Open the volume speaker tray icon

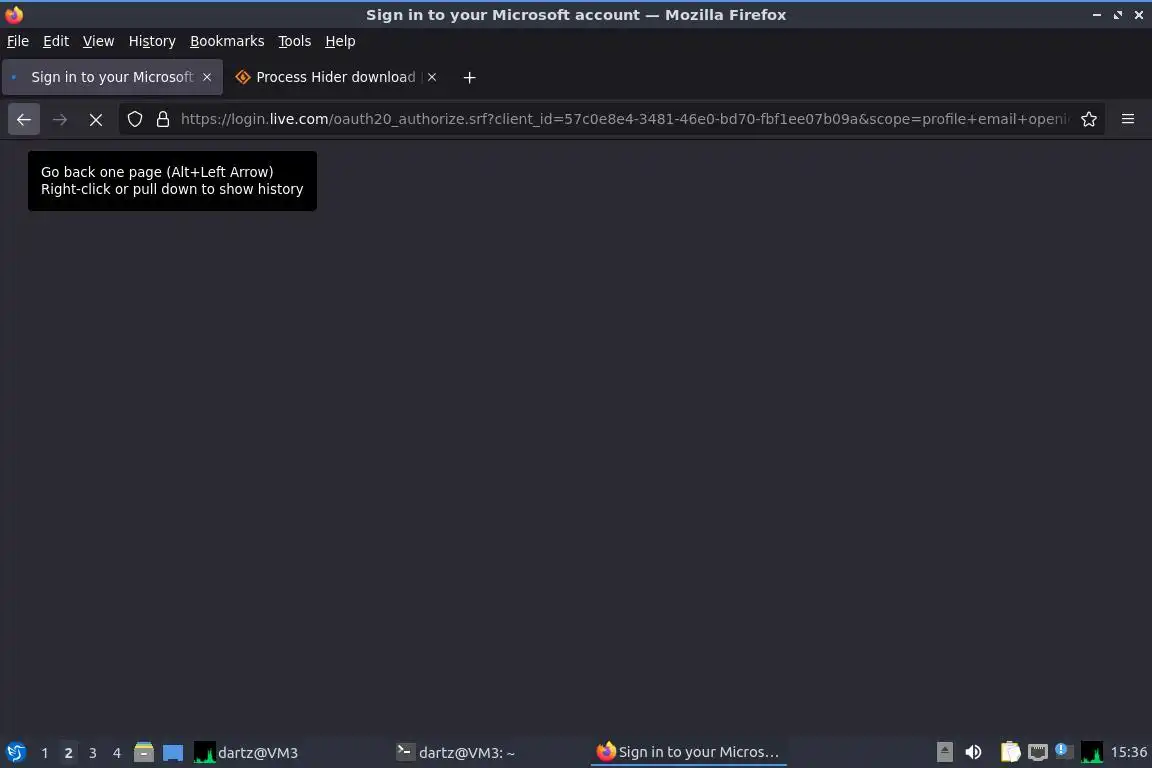point(973,752)
